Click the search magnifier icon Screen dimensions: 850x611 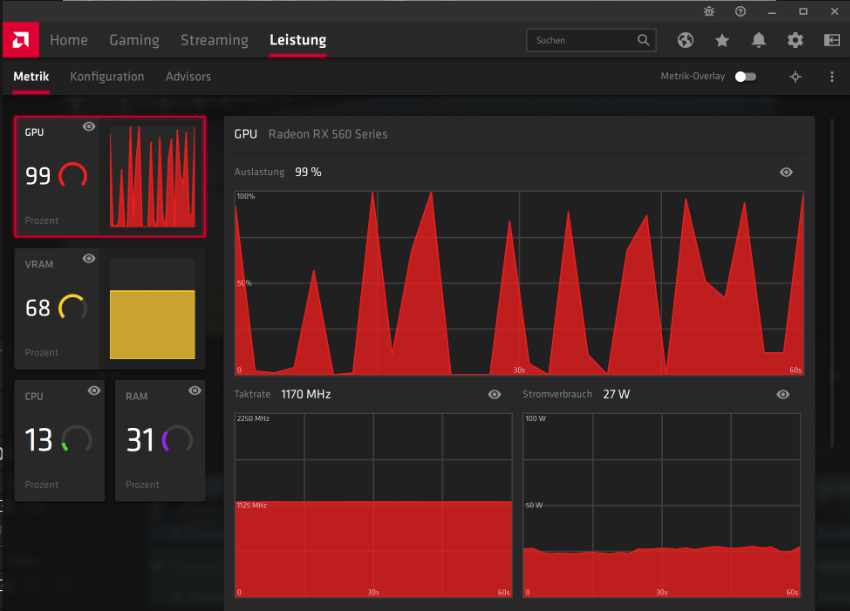643,40
